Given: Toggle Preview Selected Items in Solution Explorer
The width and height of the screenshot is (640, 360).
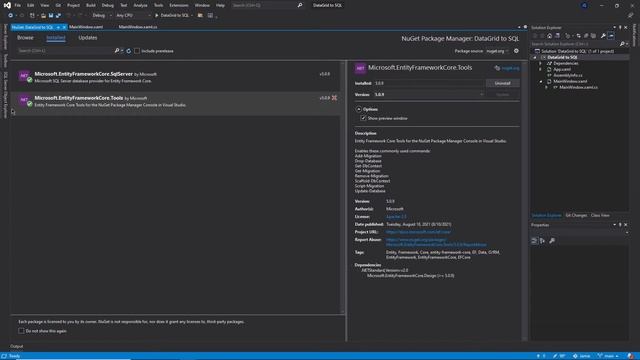Looking at the screenshot, I should point(611,36).
